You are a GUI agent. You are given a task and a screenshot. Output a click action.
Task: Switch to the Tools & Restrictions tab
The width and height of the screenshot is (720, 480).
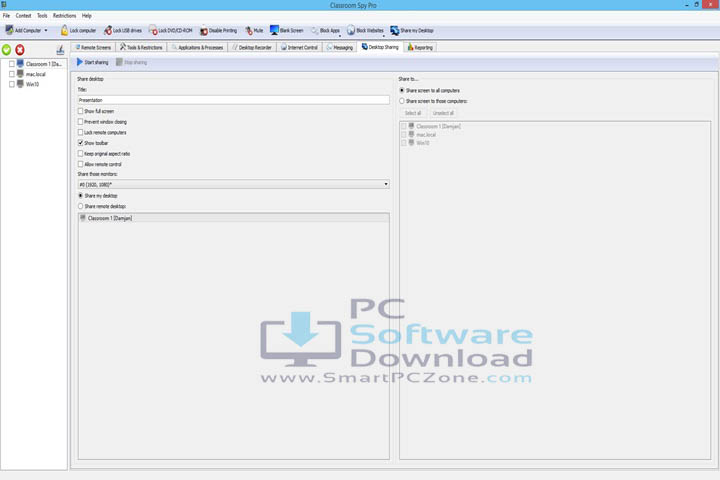click(x=141, y=47)
